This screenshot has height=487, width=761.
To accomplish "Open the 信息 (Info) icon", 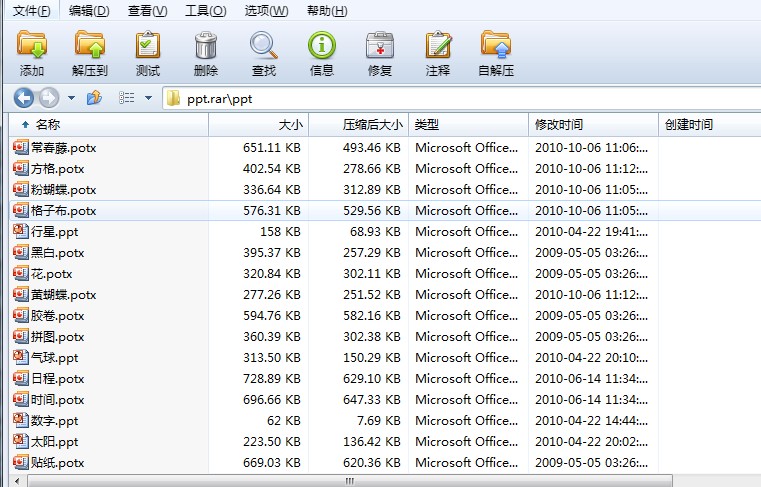I will click(322, 45).
